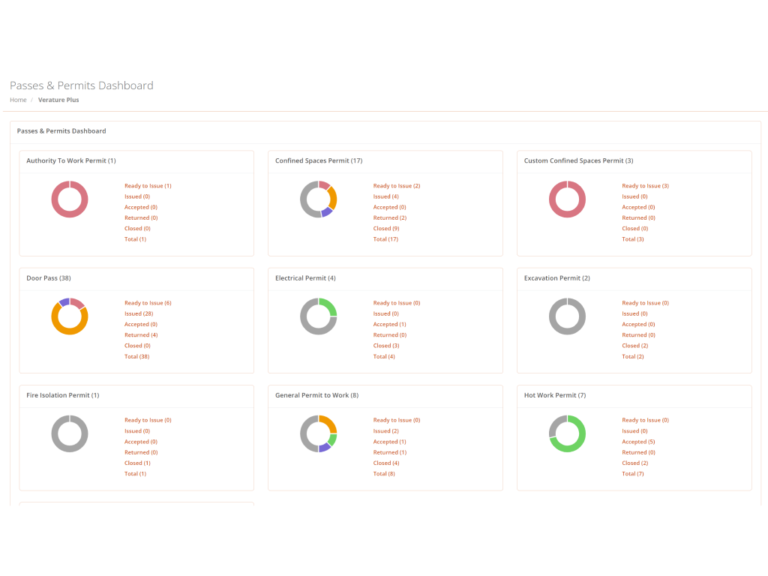Click the Excavation Permit donut chart
The height and width of the screenshot is (576, 768).
click(x=567, y=316)
